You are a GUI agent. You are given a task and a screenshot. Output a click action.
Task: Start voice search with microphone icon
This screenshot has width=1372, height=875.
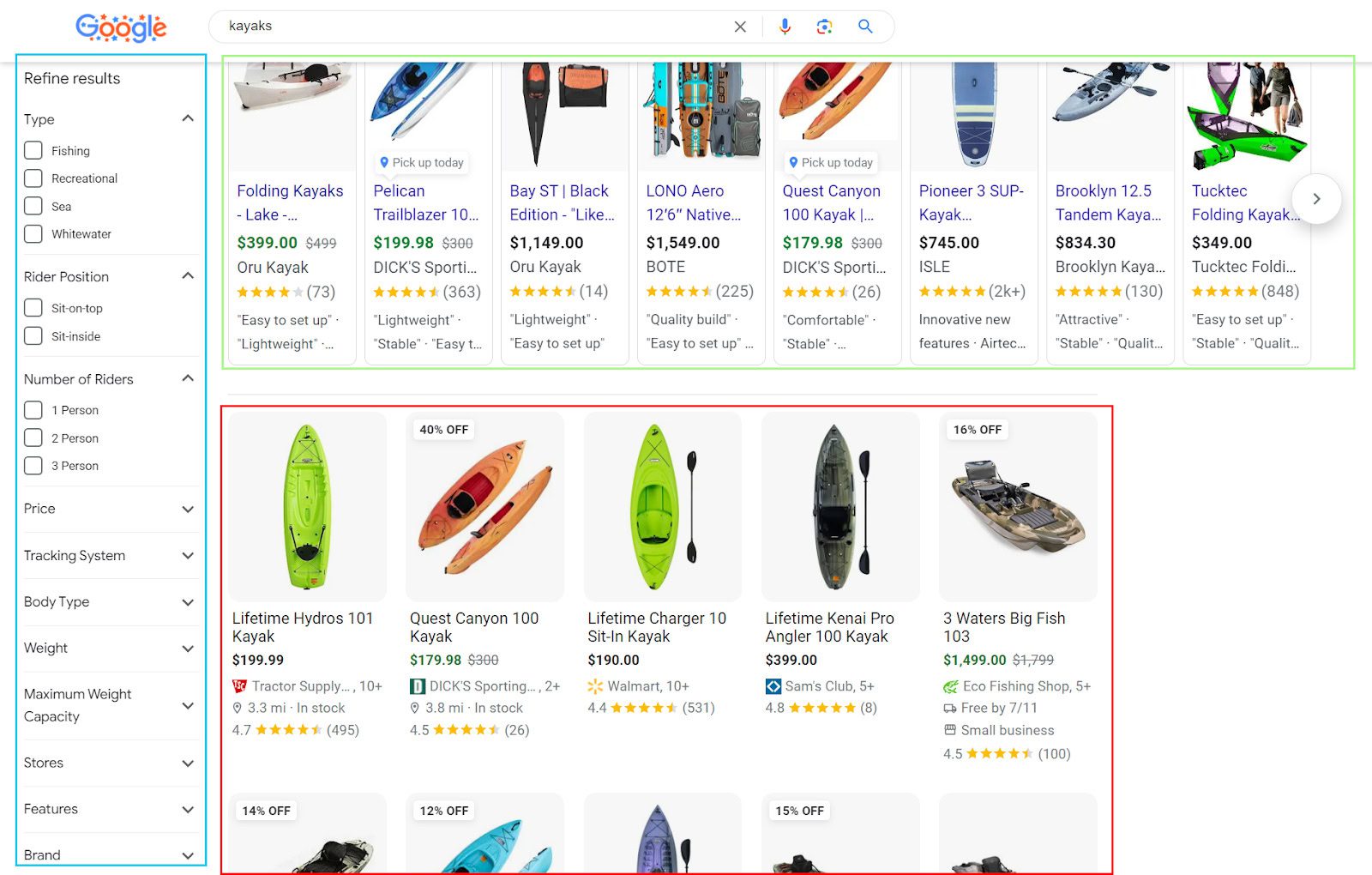tap(785, 27)
